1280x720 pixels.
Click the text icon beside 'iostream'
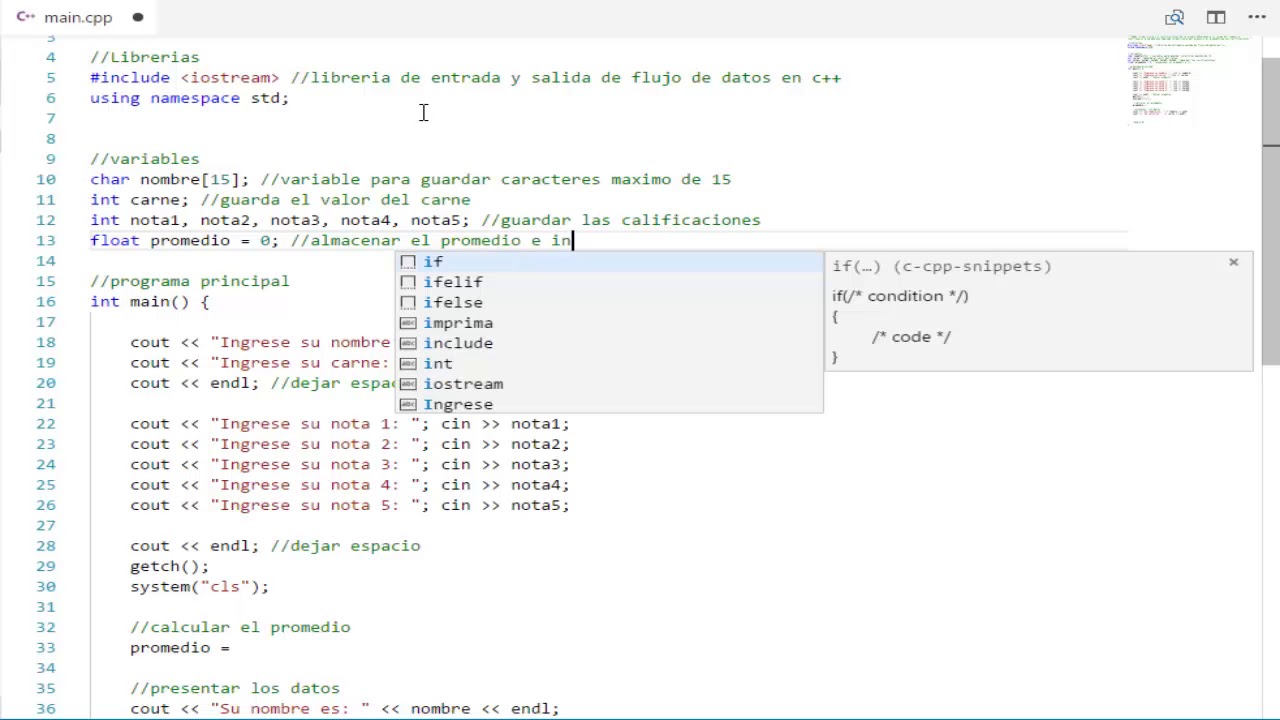[x=408, y=384]
